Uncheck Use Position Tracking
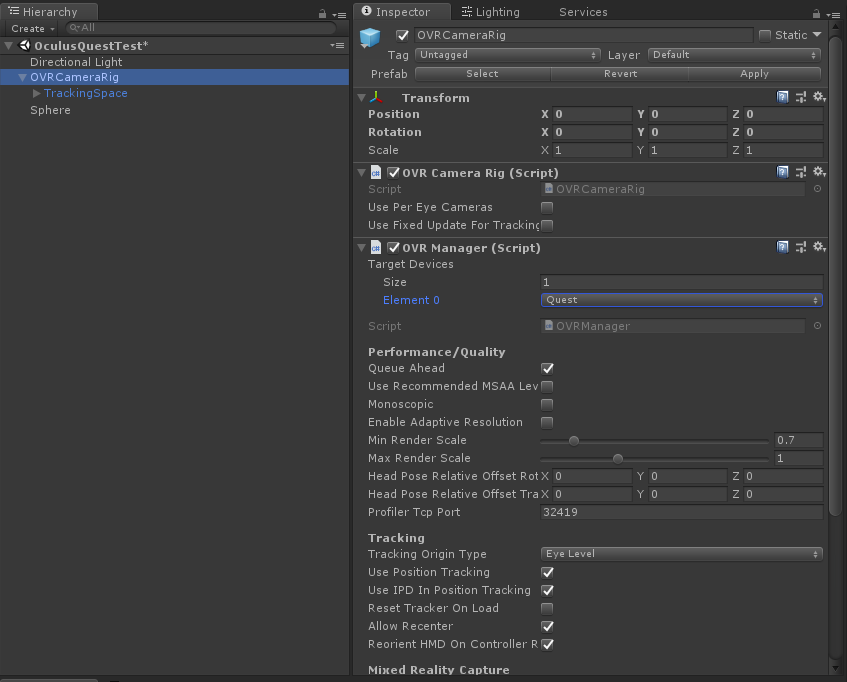Image resolution: width=847 pixels, height=682 pixels. tap(547, 572)
